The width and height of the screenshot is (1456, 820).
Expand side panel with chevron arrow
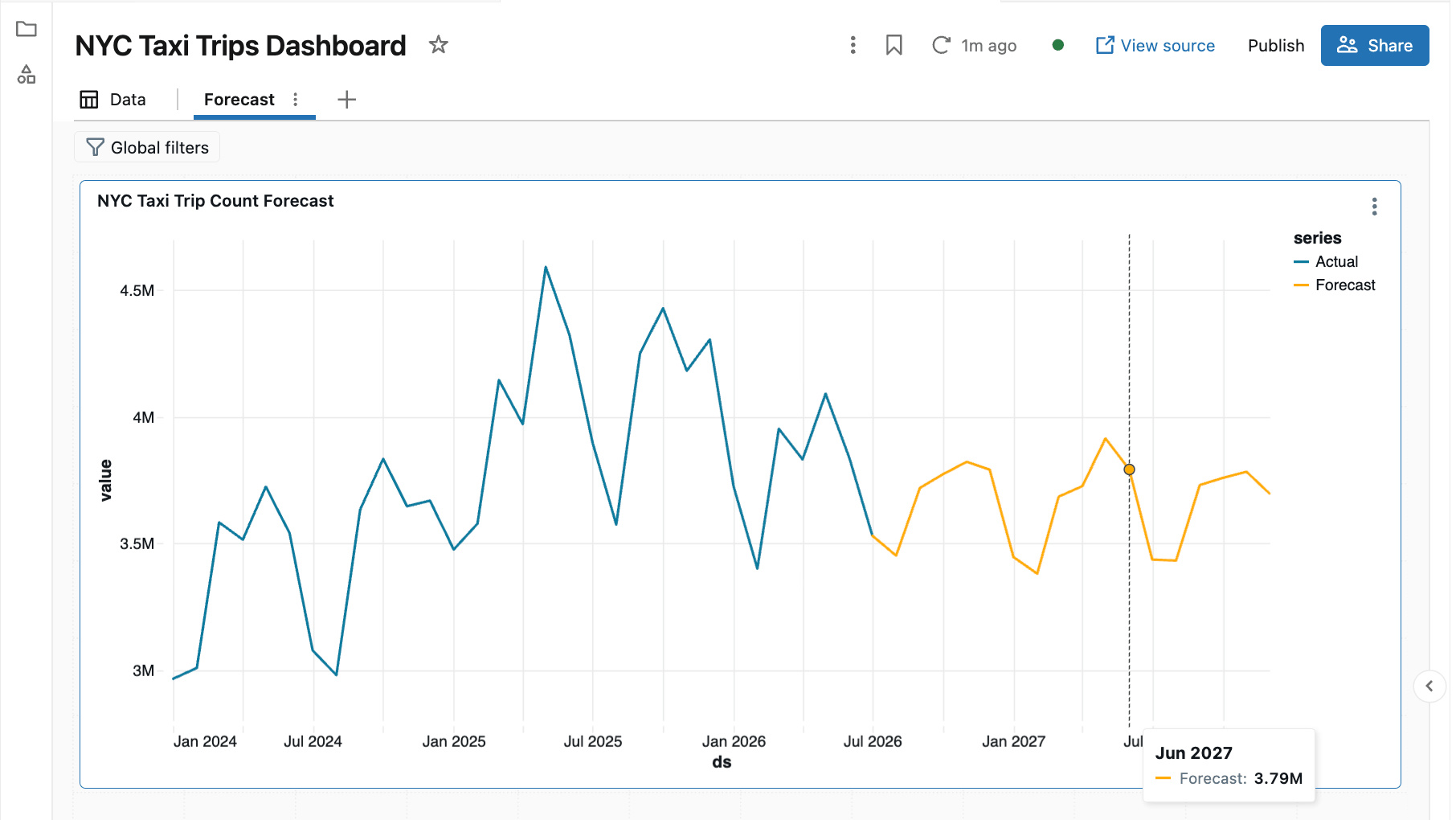[1429, 686]
